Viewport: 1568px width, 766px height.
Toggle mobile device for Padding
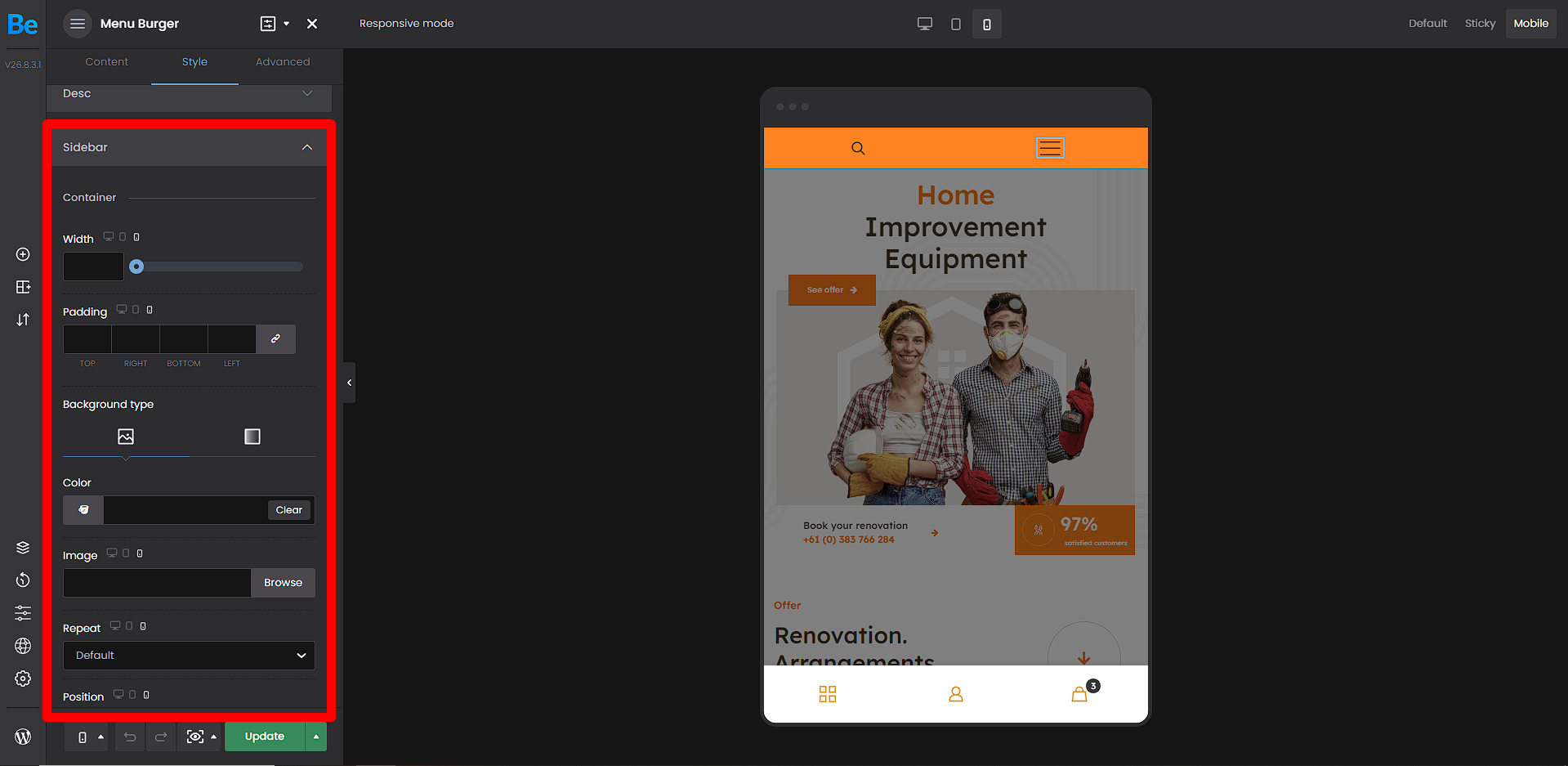(x=150, y=310)
